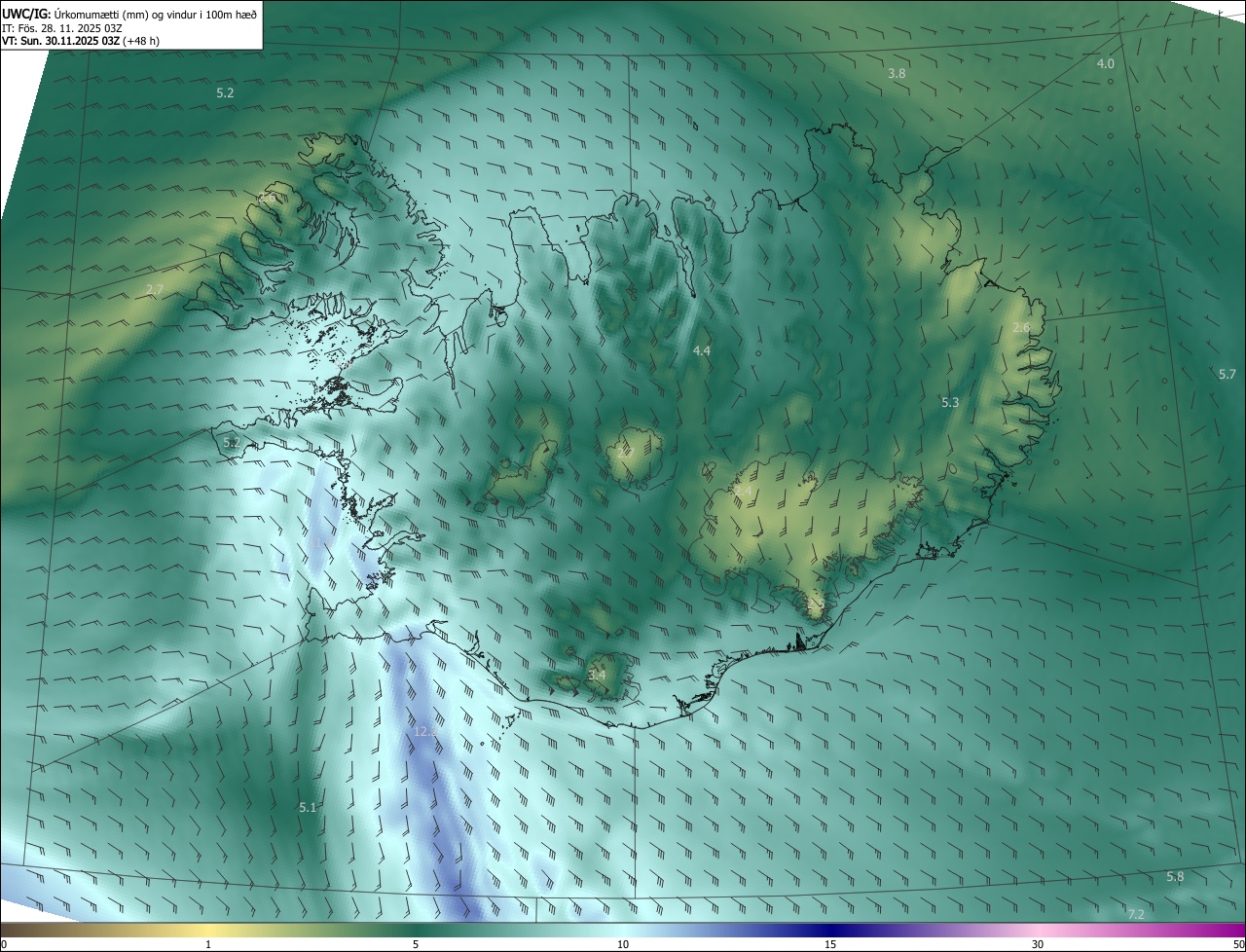Click the 1 tick label on legend
The width and height of the screenshot is (1246, 952).
tap(208, 944)
